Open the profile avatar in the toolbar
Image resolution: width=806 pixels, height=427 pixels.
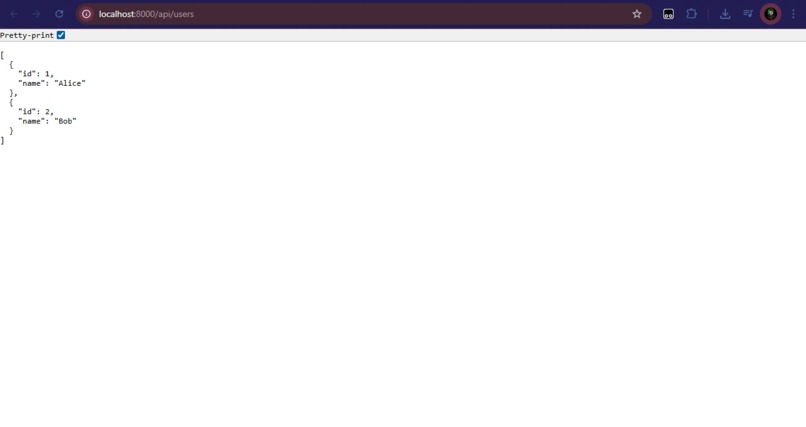[x=770, y=14]
